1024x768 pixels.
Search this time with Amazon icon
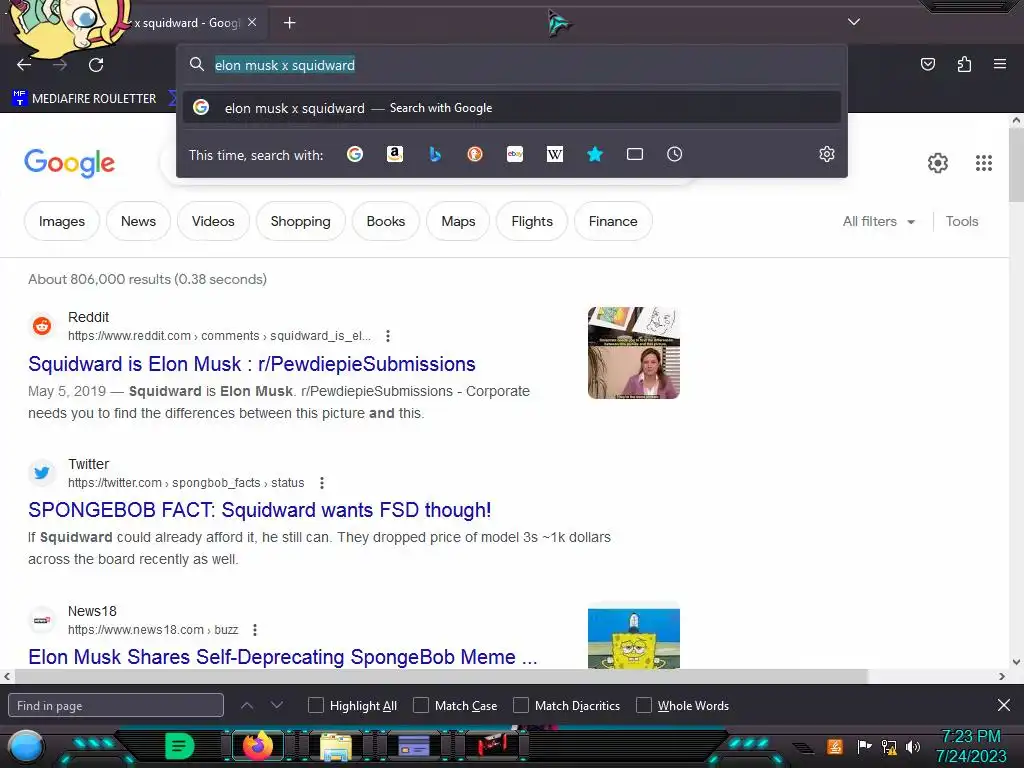394,154
